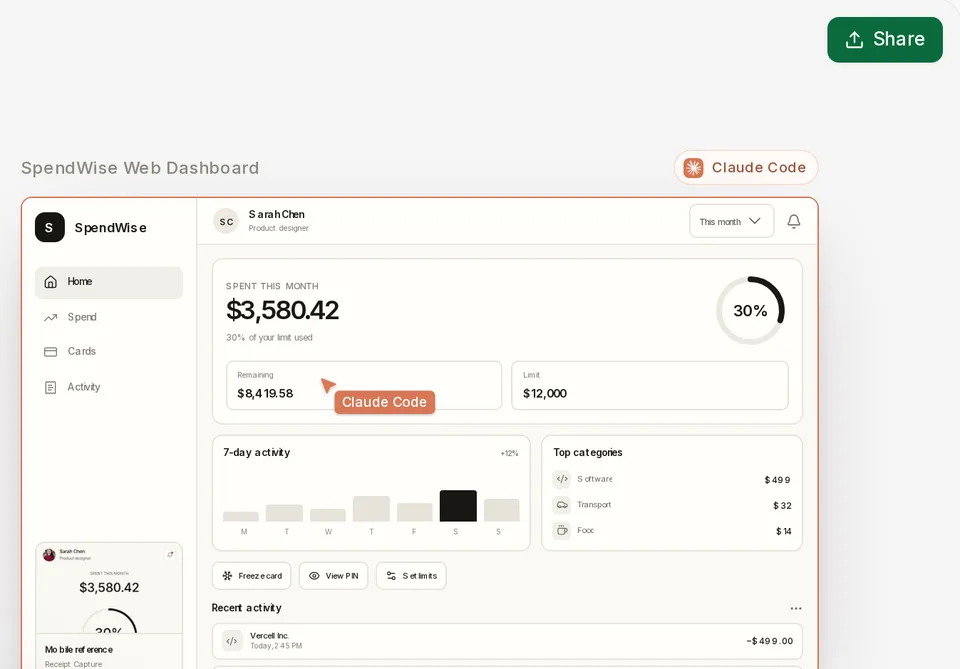This screenshot has width=960, height=669.
Task: Click the Claude Code starburst logo icon
Action: tap(693, 168)
